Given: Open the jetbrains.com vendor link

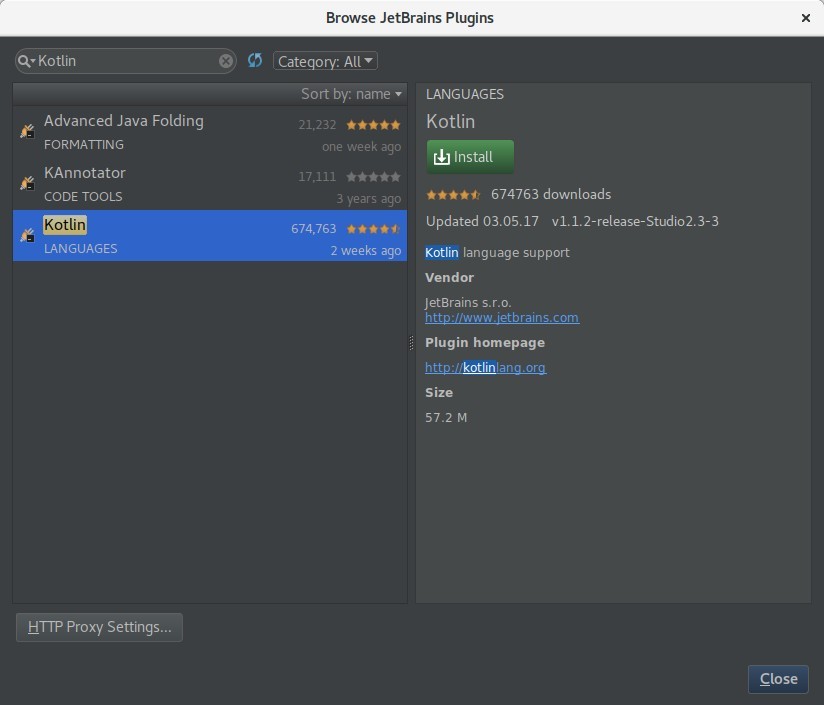Looking at the screenshot, I should pos(502,318).
